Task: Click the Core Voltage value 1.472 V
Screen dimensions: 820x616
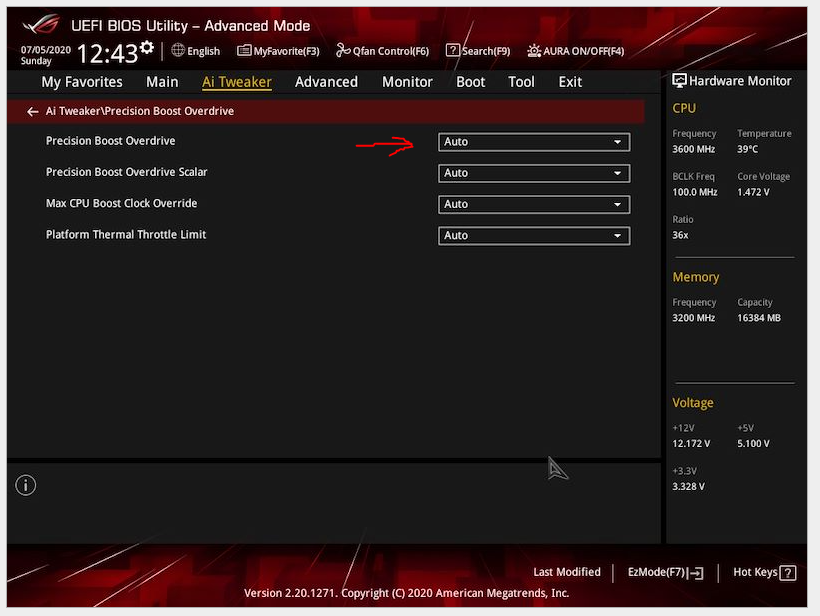Action: click(x=753, y=192)
